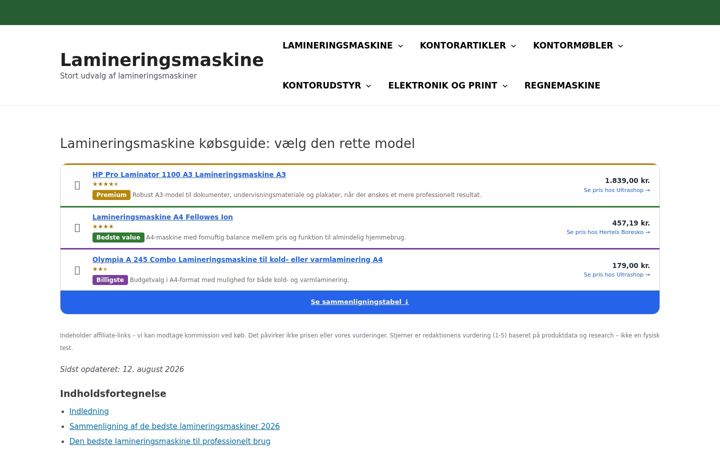Open the KONTORARTIKLER menu item

(462, 45)
